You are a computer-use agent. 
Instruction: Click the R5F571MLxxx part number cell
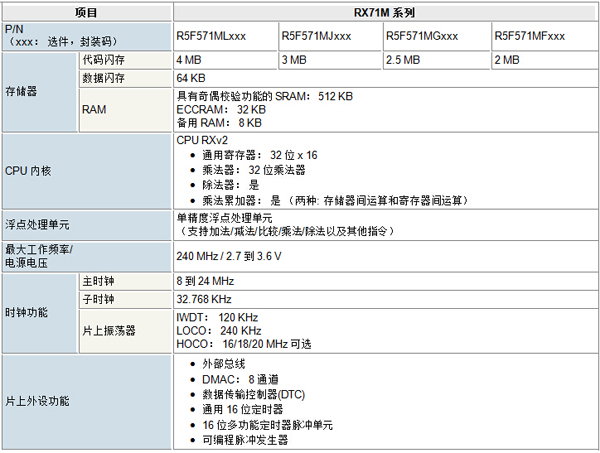click(211, 36)
